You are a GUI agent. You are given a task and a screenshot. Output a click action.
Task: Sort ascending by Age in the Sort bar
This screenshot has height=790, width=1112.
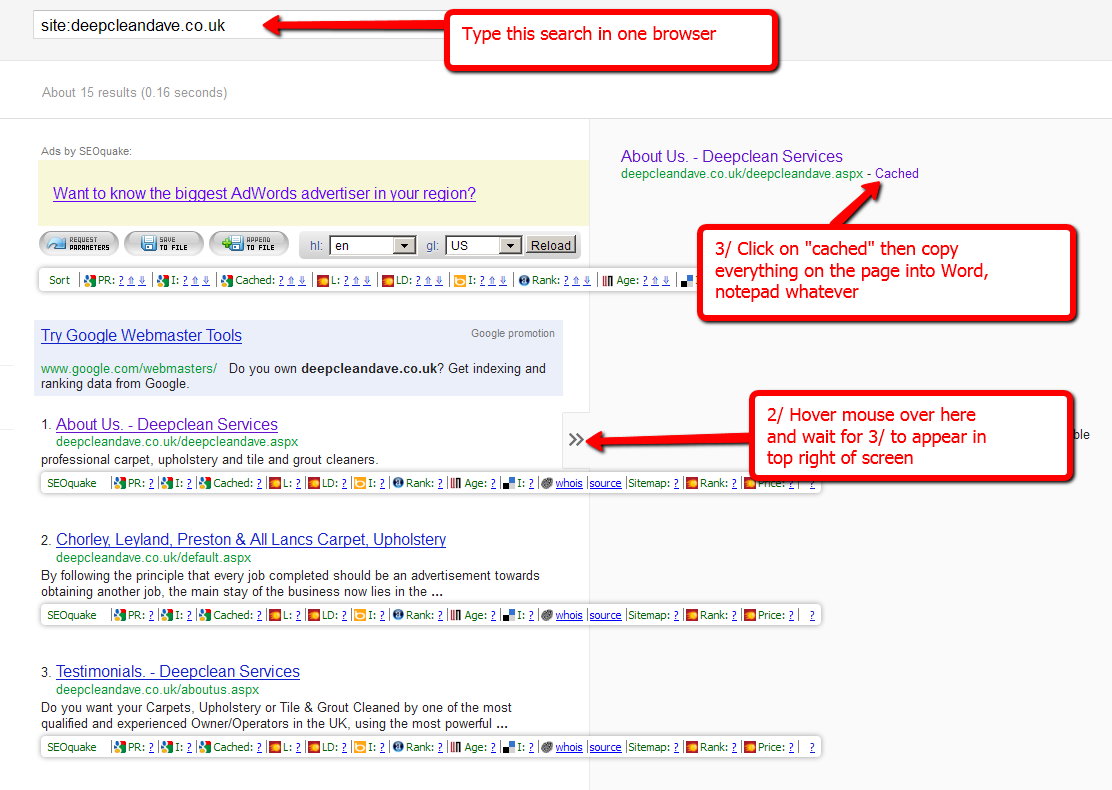pyautogui.click(x=655, y=281)
